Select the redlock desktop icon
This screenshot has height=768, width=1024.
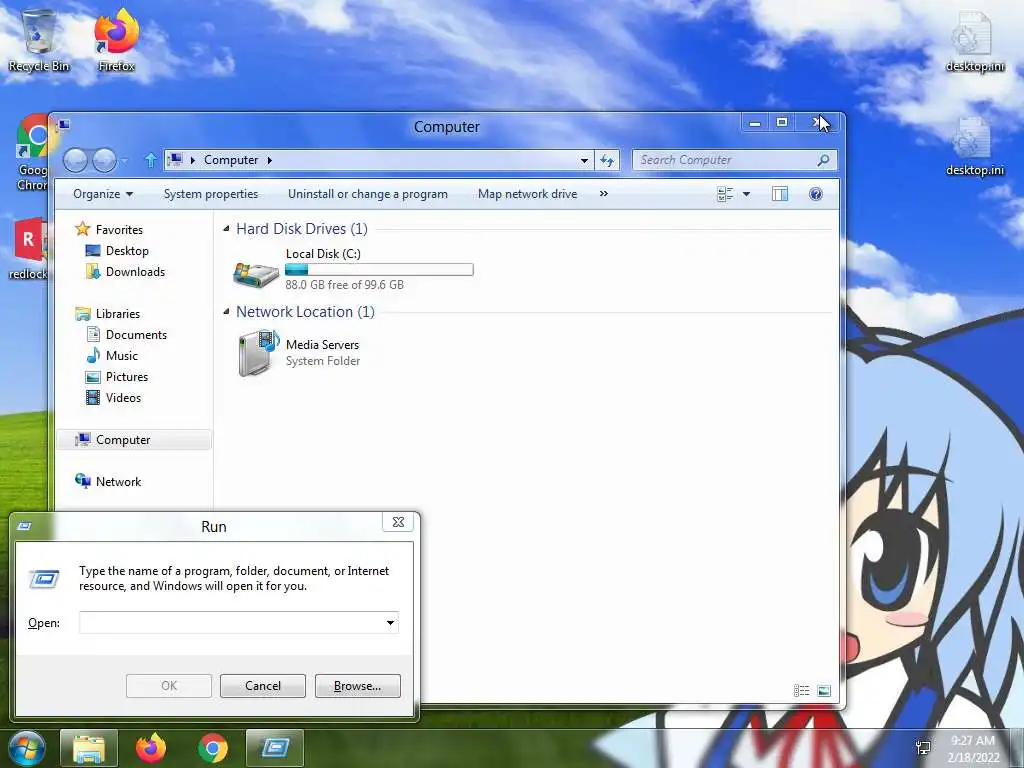tap(29, 249)
